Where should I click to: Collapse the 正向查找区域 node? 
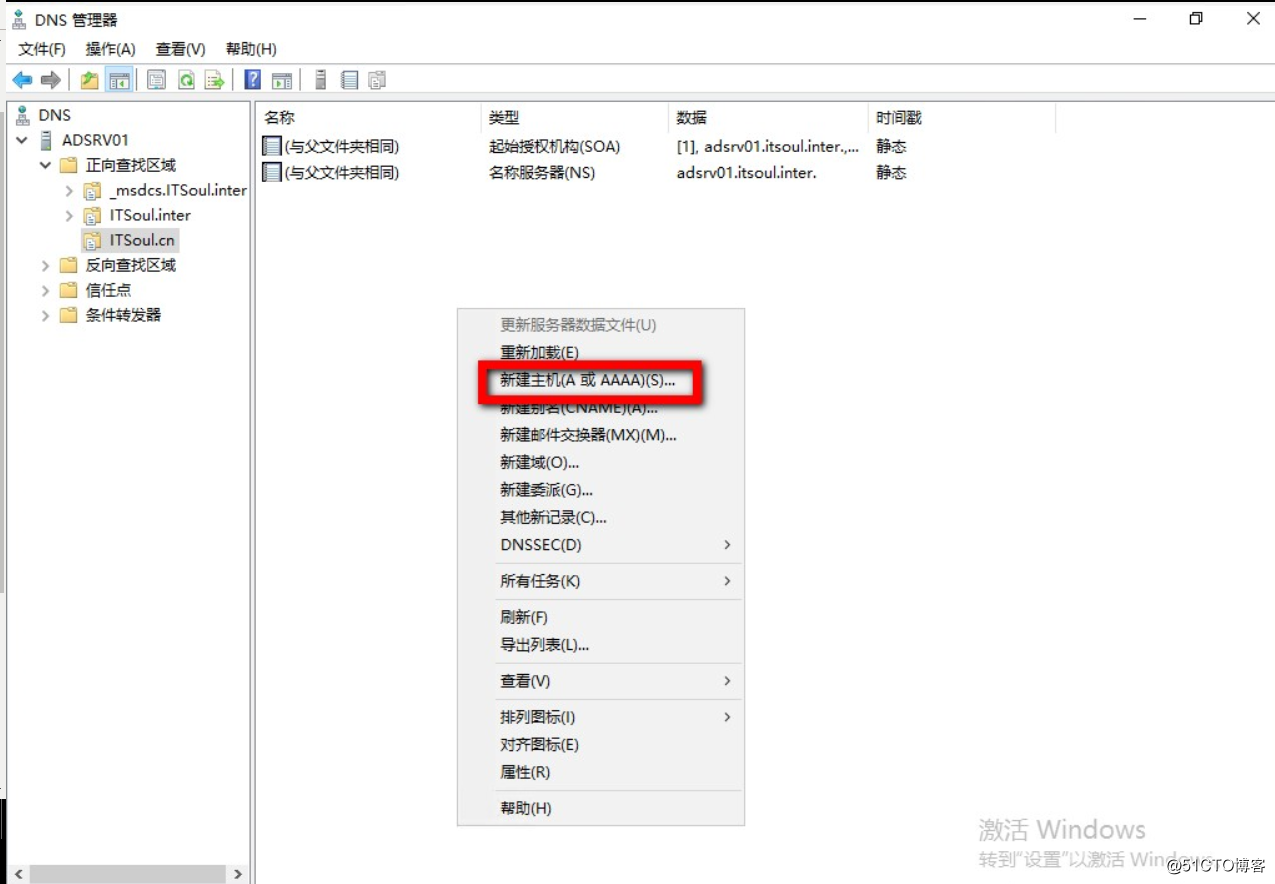[46, 165]
